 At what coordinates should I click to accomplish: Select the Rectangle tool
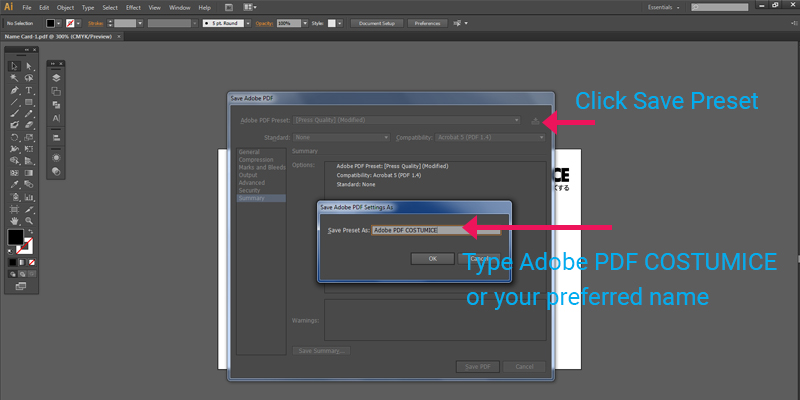point(29,102)
